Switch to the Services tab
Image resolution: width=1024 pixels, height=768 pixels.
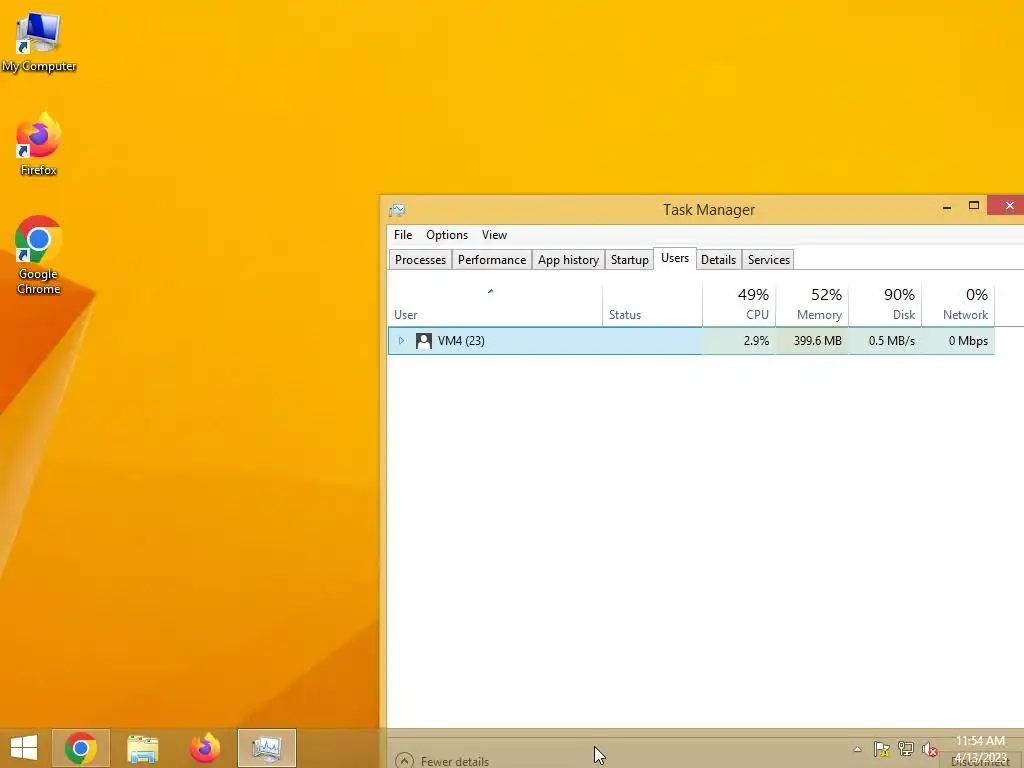coord(769,260)
